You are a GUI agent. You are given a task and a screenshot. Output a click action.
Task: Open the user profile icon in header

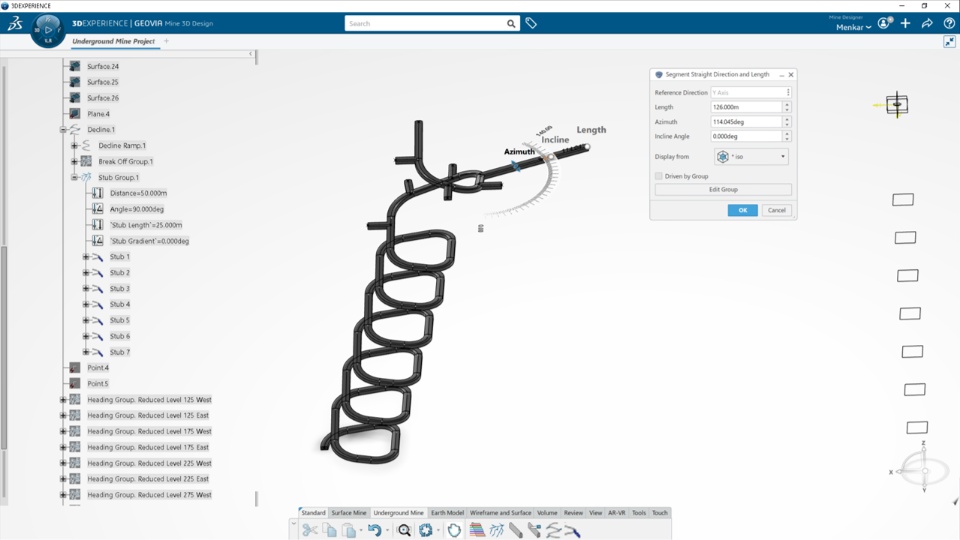[885, 23]
